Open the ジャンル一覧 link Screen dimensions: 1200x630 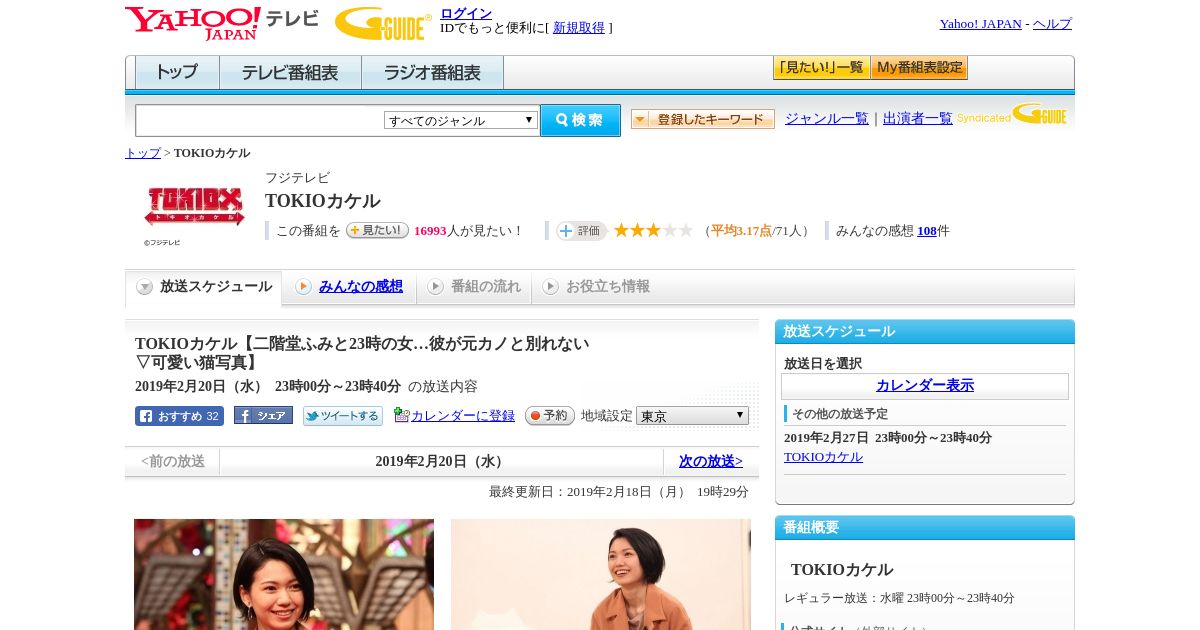click(827, 119)
